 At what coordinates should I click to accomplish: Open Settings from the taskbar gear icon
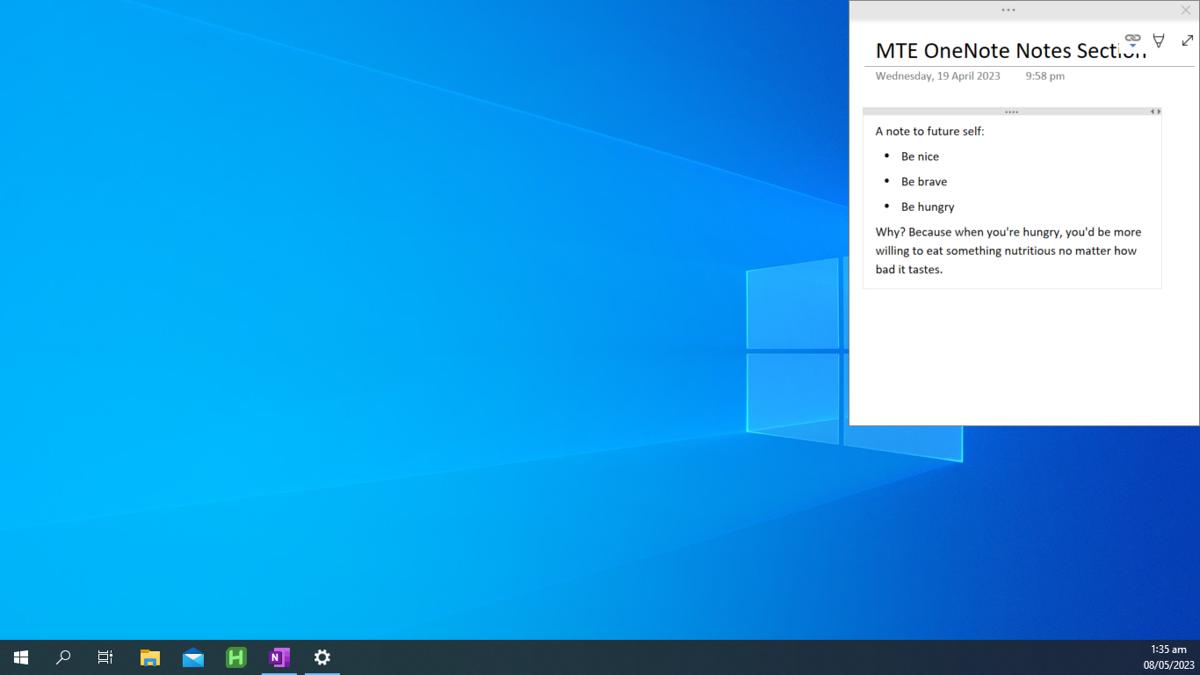tap(321, 657)
